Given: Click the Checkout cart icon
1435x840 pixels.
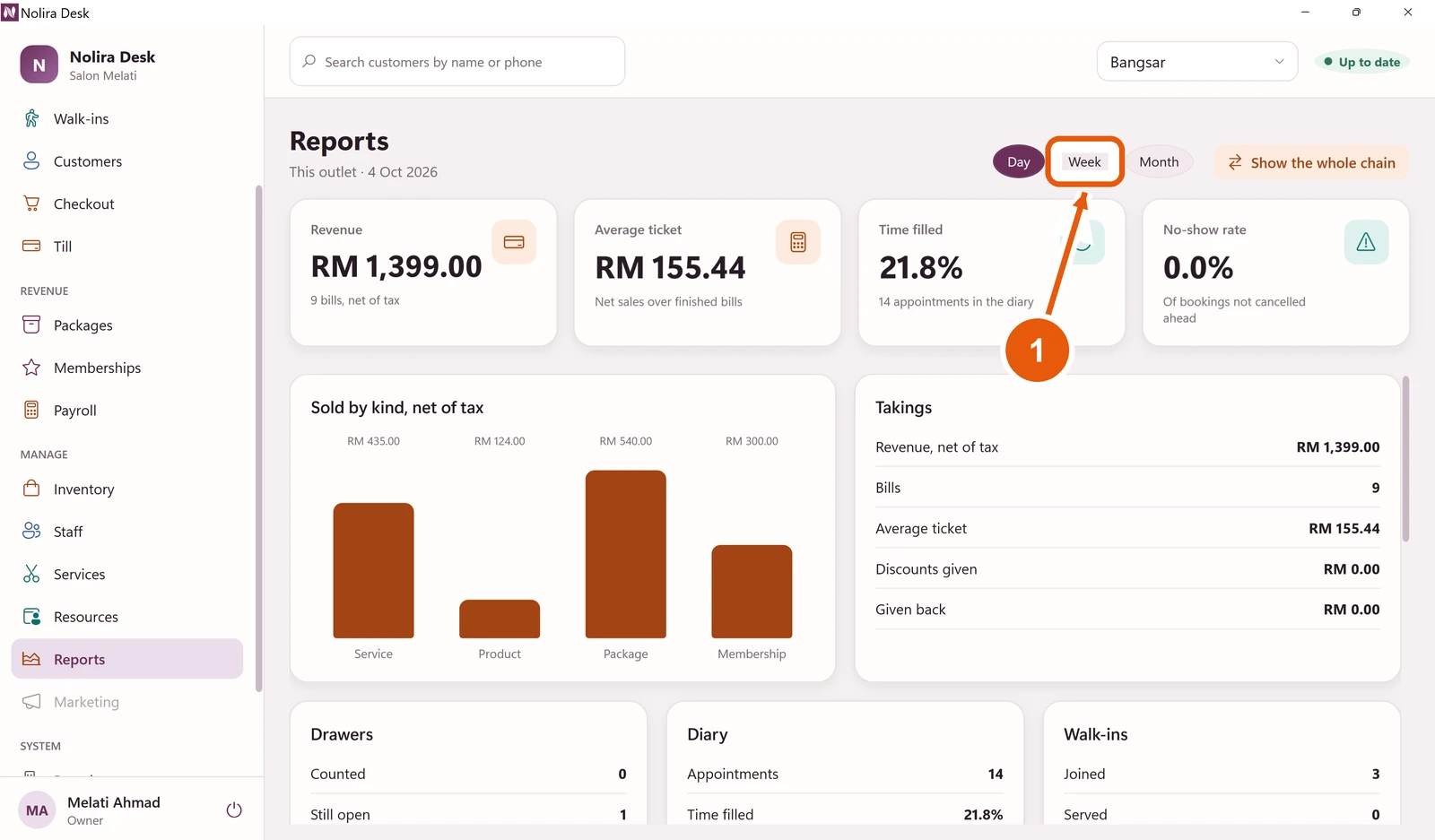Looking at the screenshot, I should click(x=31, y=204).
